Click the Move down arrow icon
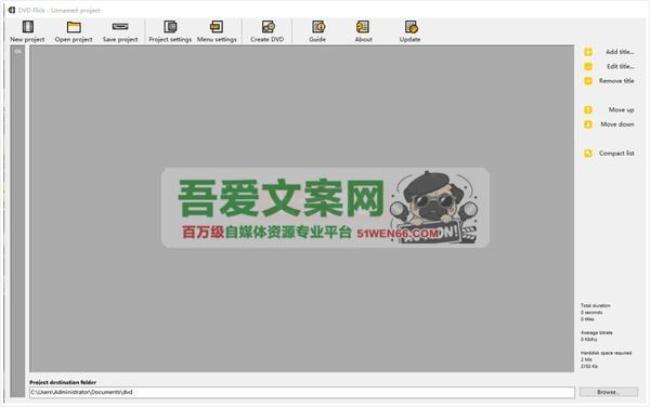 (588, 124)
